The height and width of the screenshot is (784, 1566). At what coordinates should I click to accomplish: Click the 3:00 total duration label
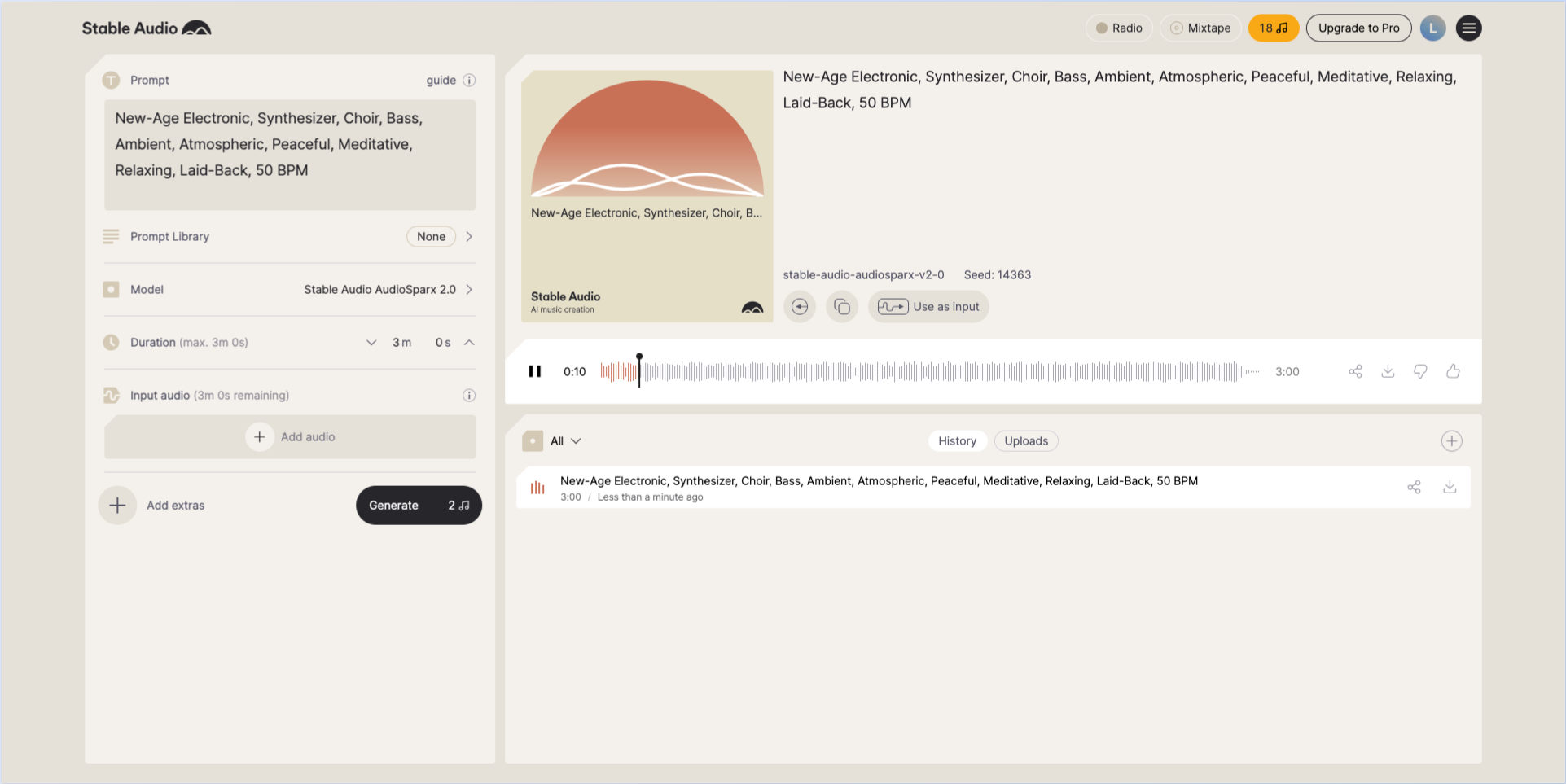click(x=1287, y=371)
